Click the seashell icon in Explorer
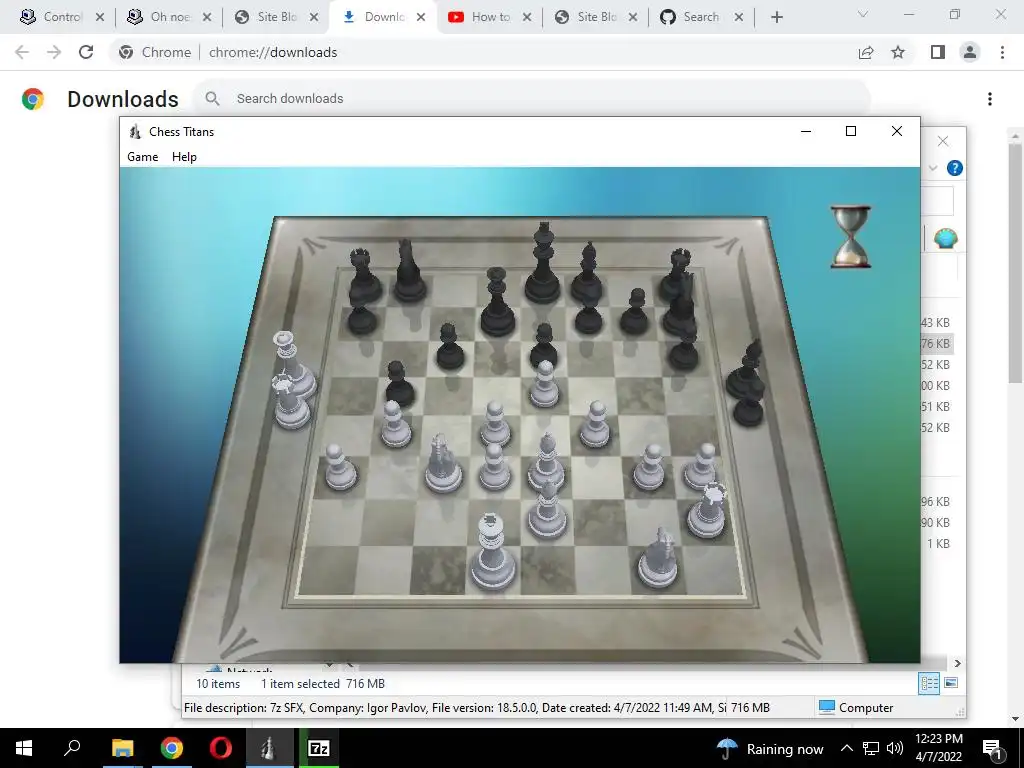Viewport: 1024px width, 768px height. 946,239
